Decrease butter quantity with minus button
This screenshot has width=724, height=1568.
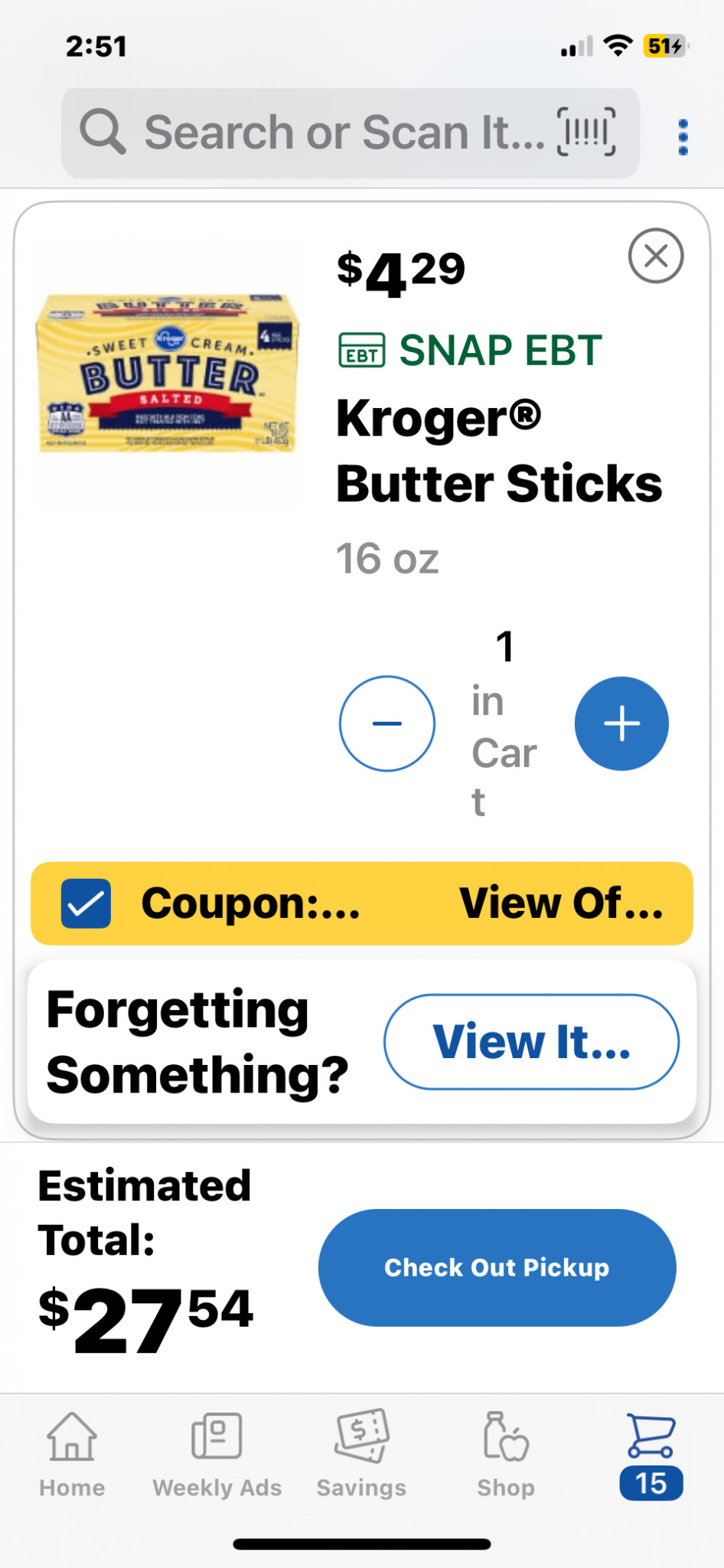pos(387,724)
